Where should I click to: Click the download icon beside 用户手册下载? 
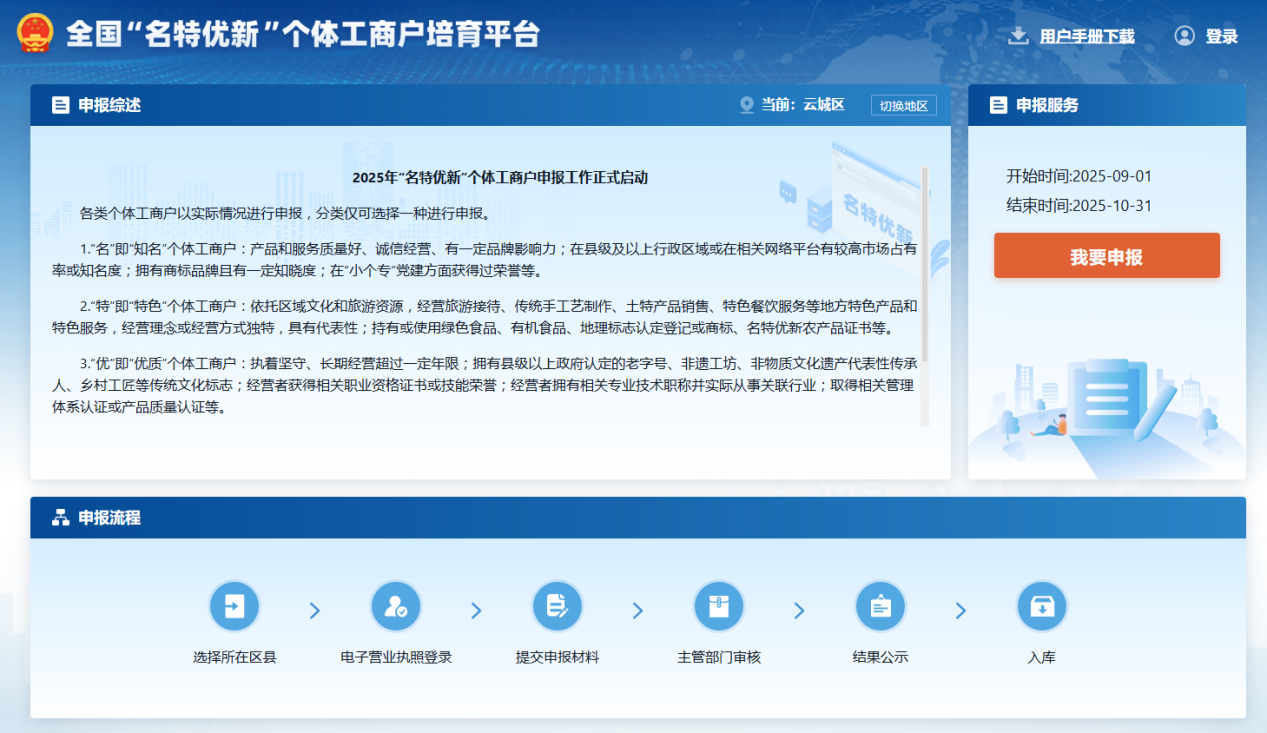(x=1018, y=35)
